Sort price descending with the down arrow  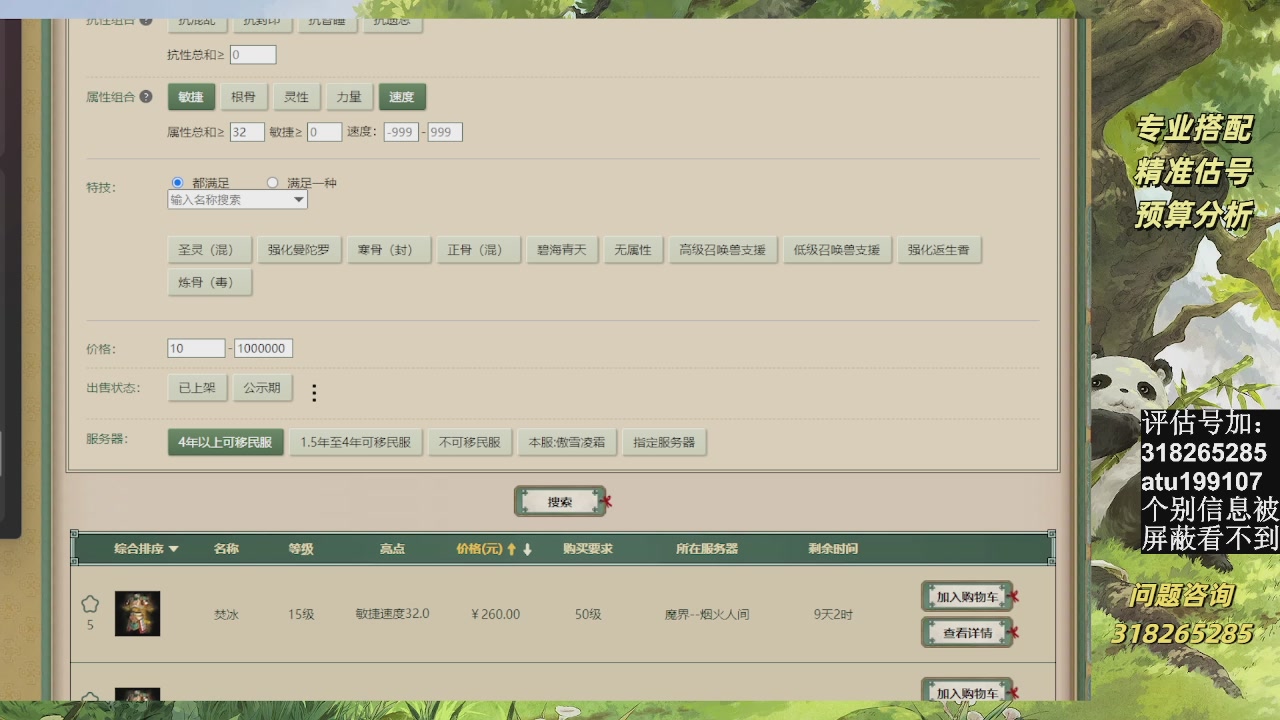(x=526, y=547)
